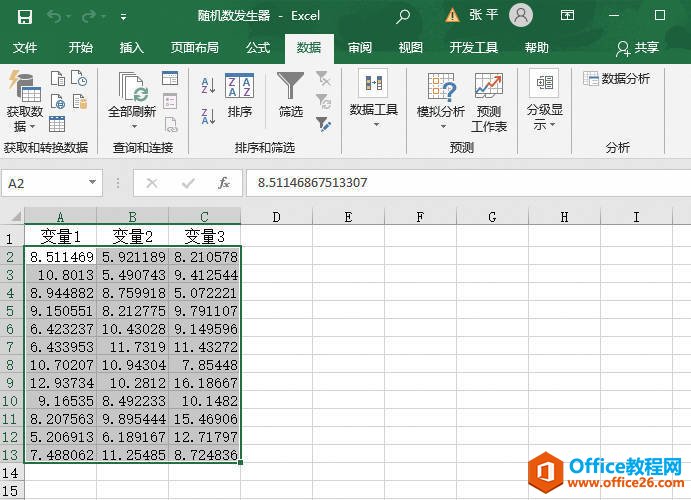Viewport: 691px width, 500px height.
Task: Sort ascending A to Z icon
Action: [208, 85]
